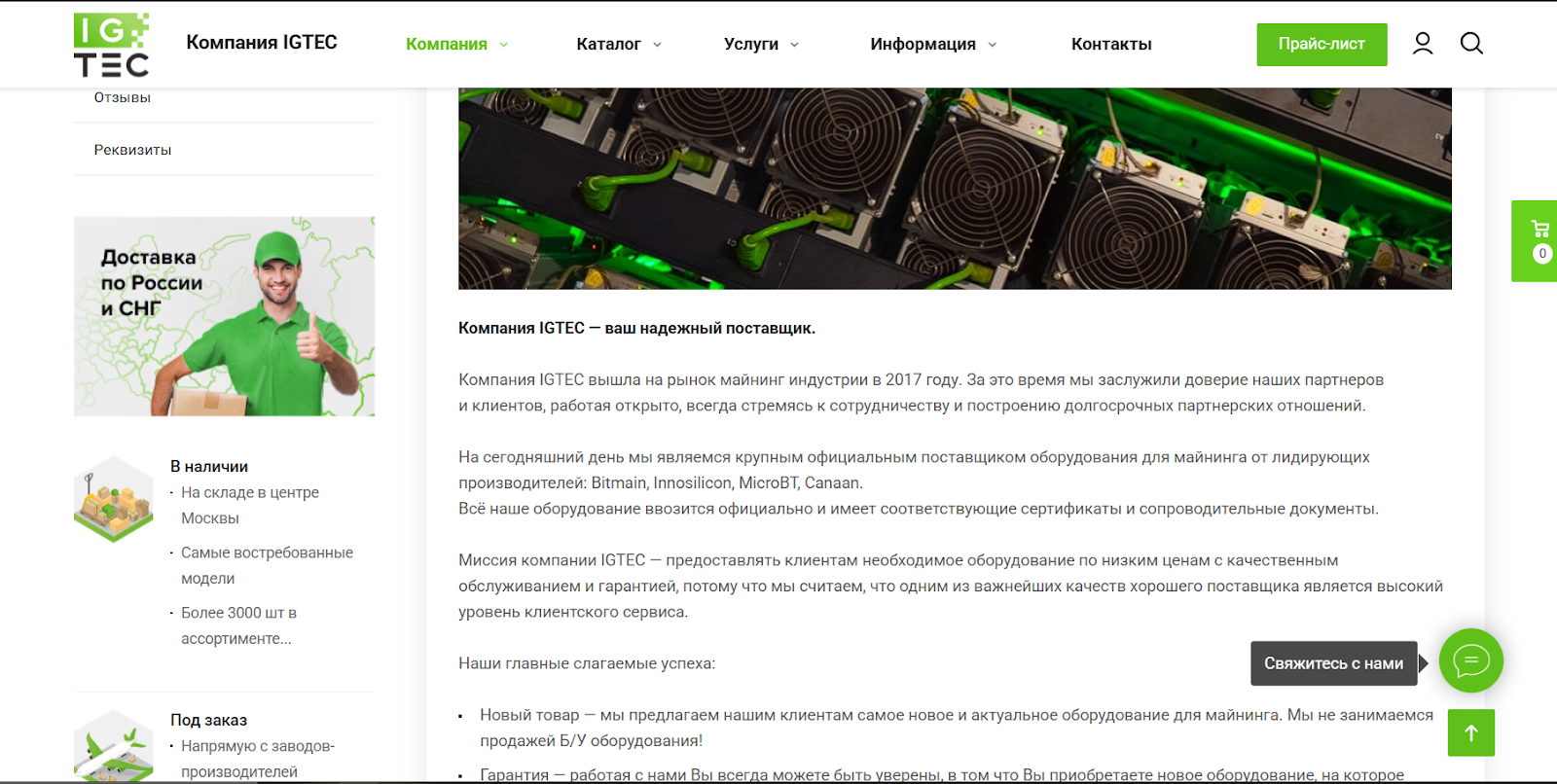Open the Компания menu item
The image size is (1557, 784).
click(447, 45)
